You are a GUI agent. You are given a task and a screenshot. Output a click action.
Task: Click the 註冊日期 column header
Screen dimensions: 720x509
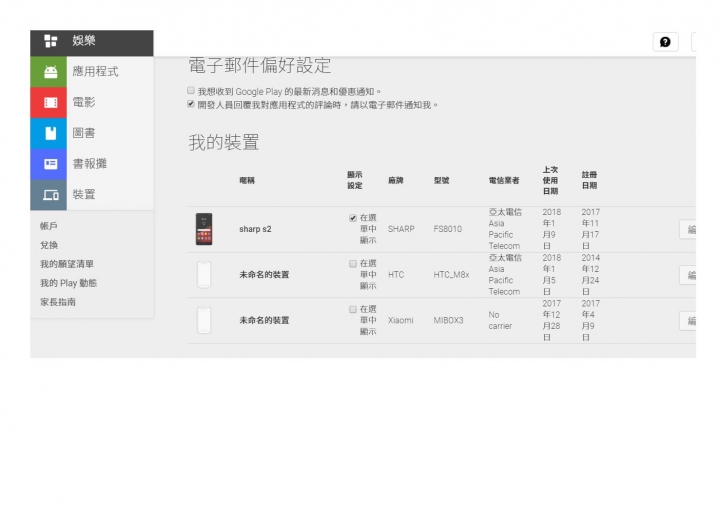pos(590,180)
